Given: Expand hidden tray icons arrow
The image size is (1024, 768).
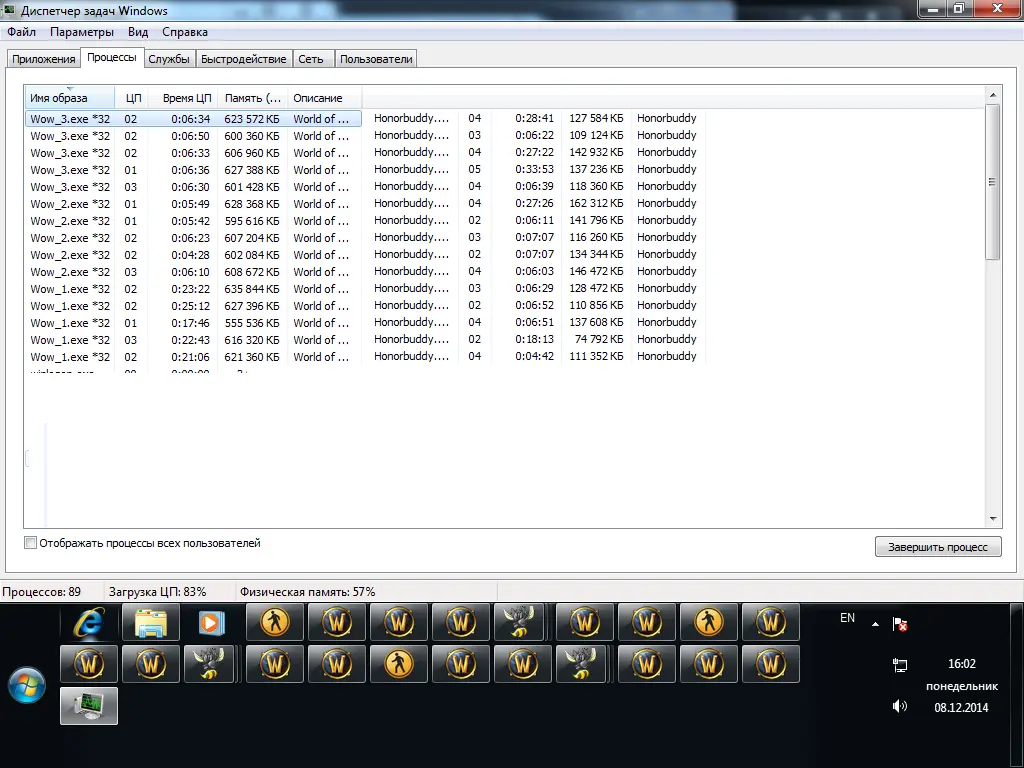Looking at the screenshot, I should (876, 624).
